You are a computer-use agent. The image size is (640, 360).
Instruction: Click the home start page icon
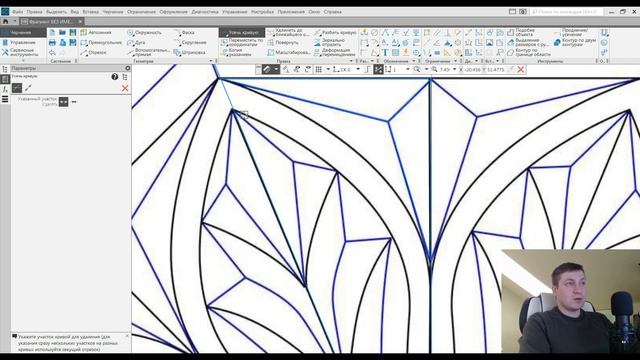tap(6, 21)
